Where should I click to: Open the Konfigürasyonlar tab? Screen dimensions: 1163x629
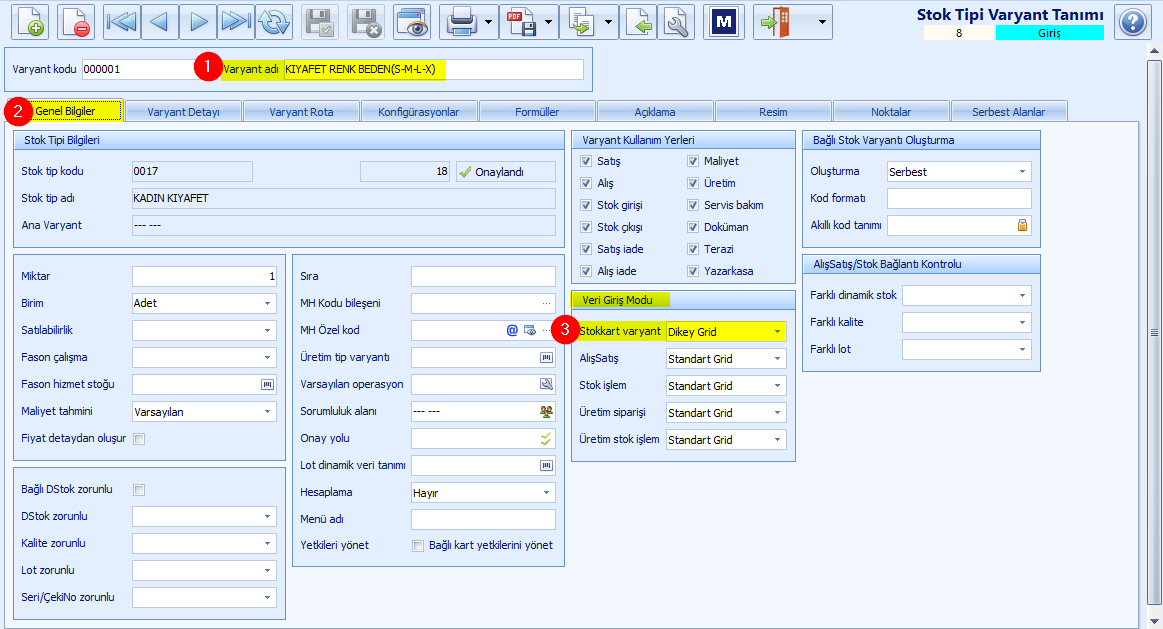click(x=419, y=112)
